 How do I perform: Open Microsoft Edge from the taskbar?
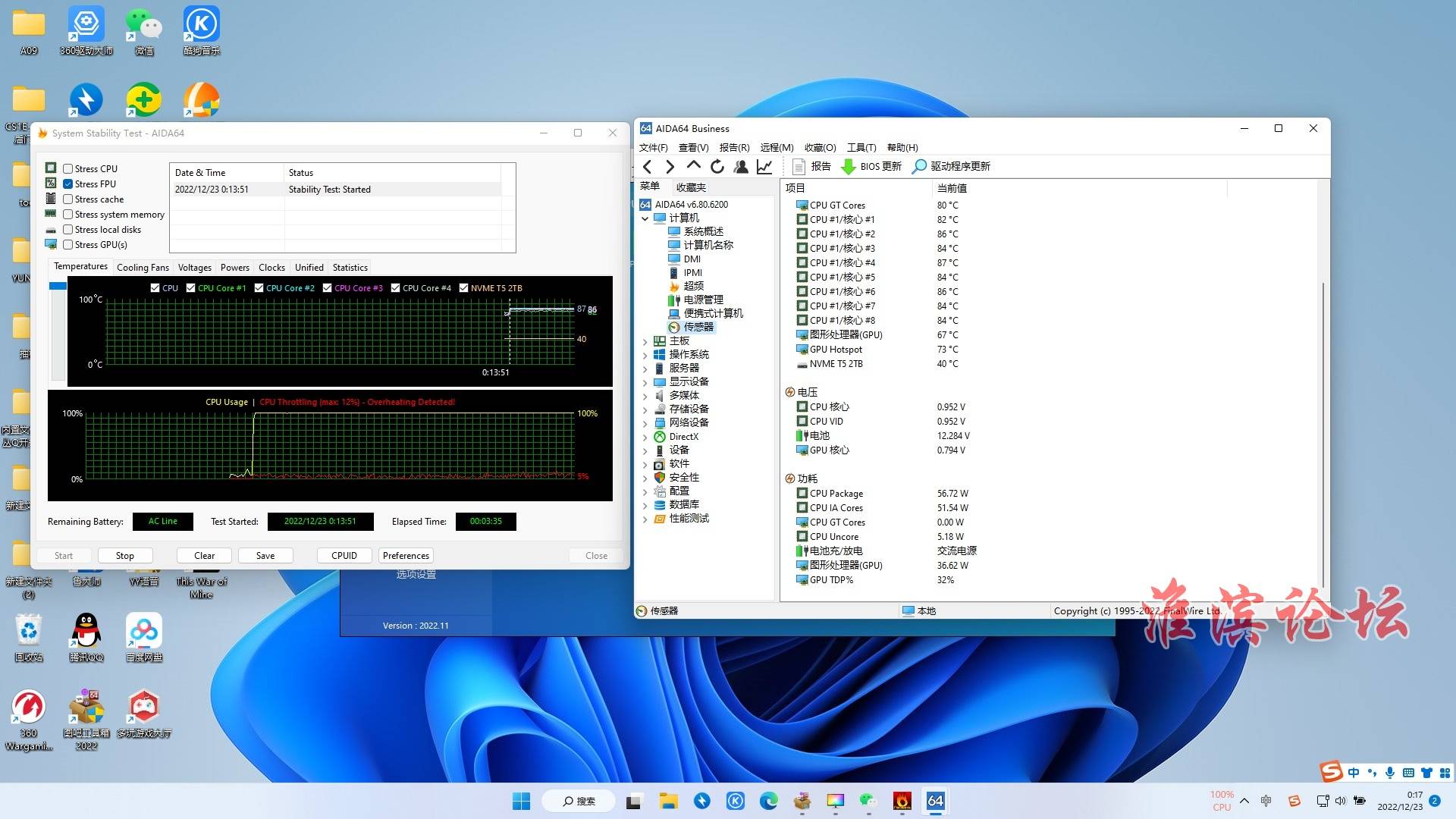[769, 801]
